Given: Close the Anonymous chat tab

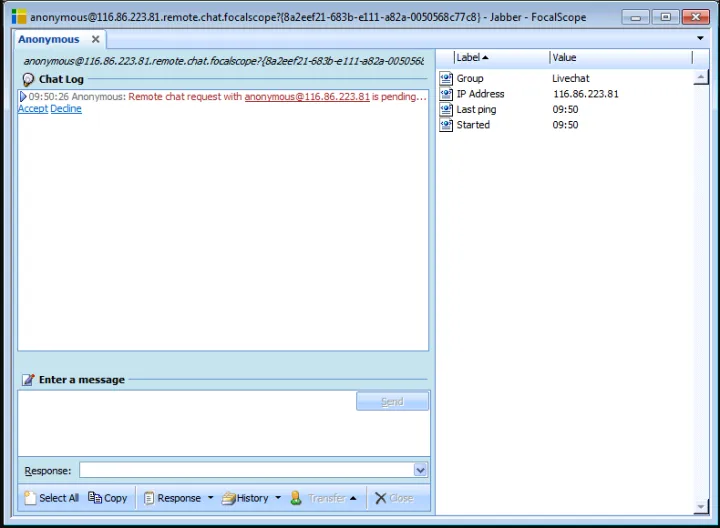Looking at the screenshot, I should click(96, 39).
